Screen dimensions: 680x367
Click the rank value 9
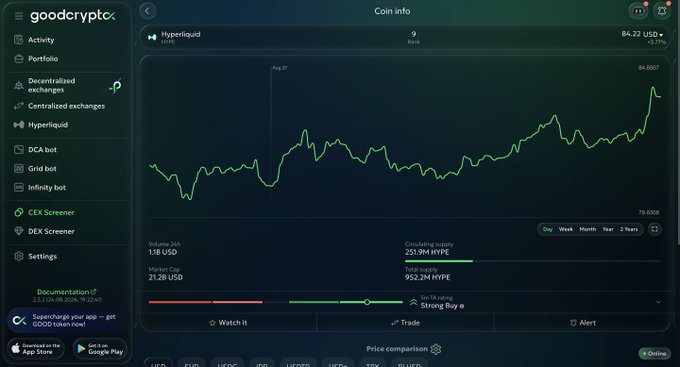click(414, 34)
